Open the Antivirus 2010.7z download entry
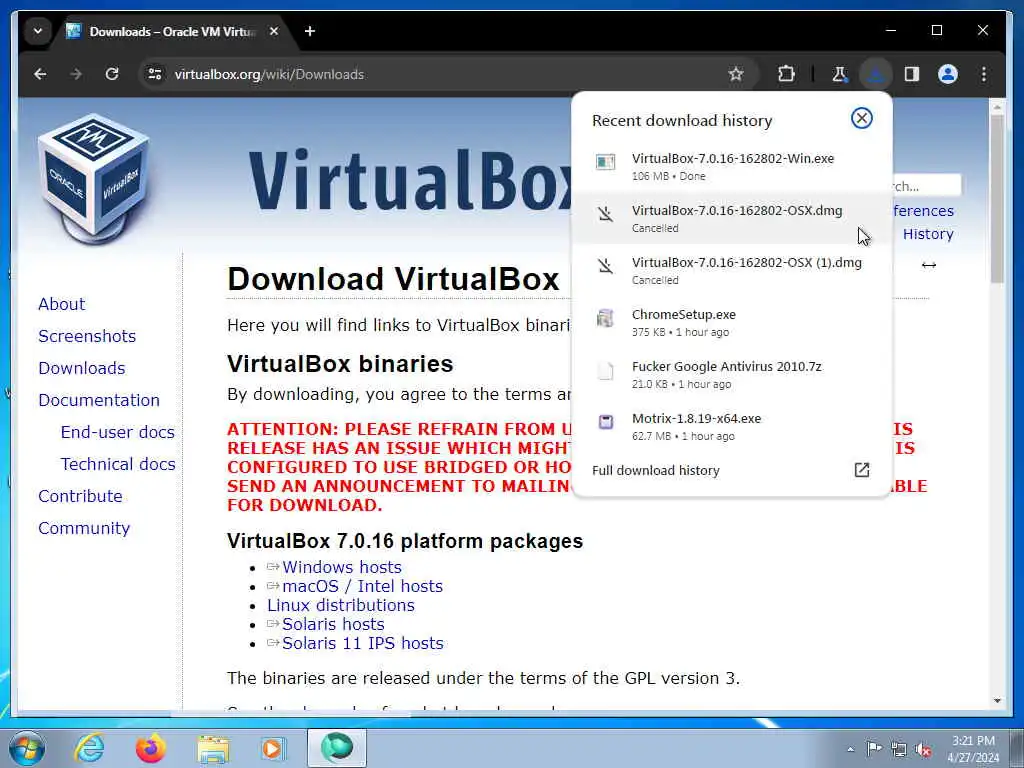The height and width of the screenshot is (768, 1024). (x=731, y=375)
